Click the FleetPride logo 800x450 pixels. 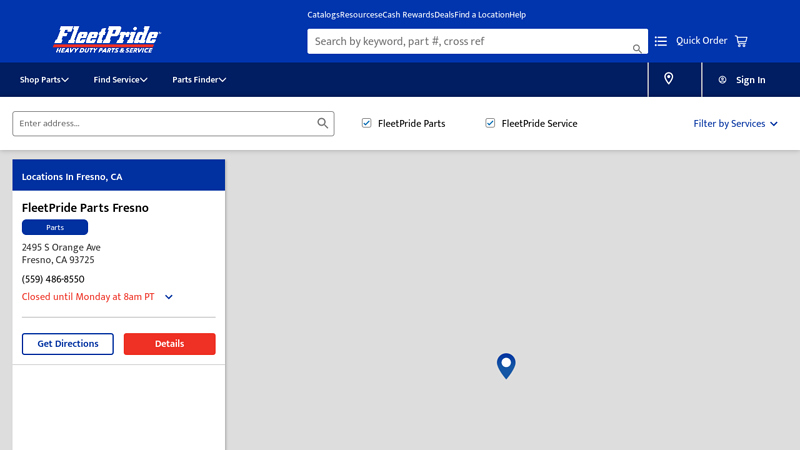(107, 40)
